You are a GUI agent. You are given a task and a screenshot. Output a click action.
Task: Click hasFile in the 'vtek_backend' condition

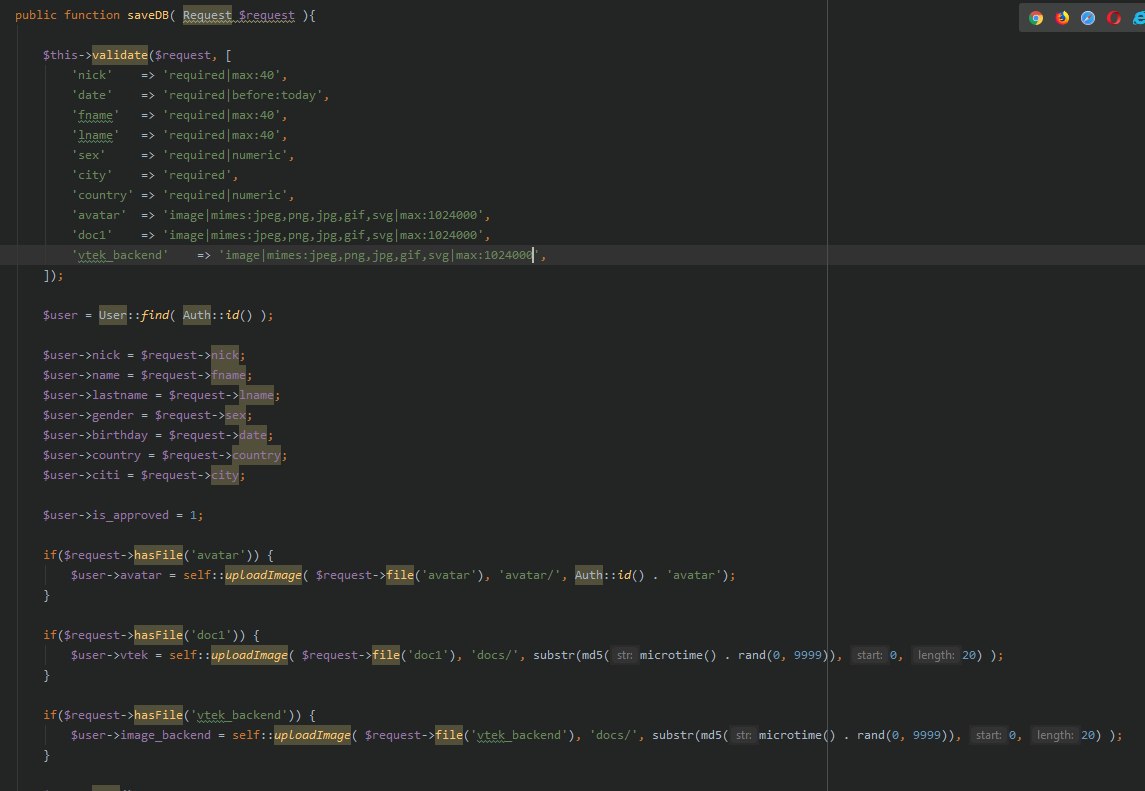[x=158, y=715]
